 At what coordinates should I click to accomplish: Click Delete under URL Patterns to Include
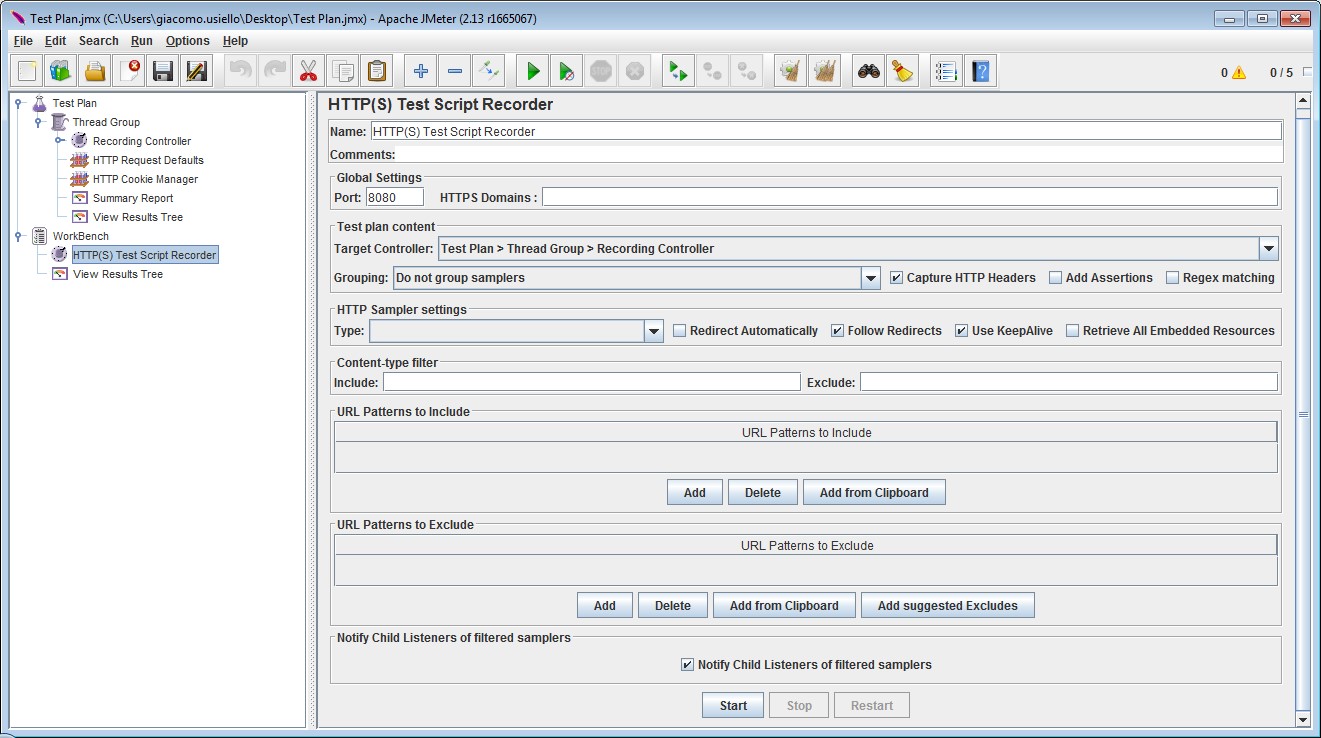click(763, 493)
